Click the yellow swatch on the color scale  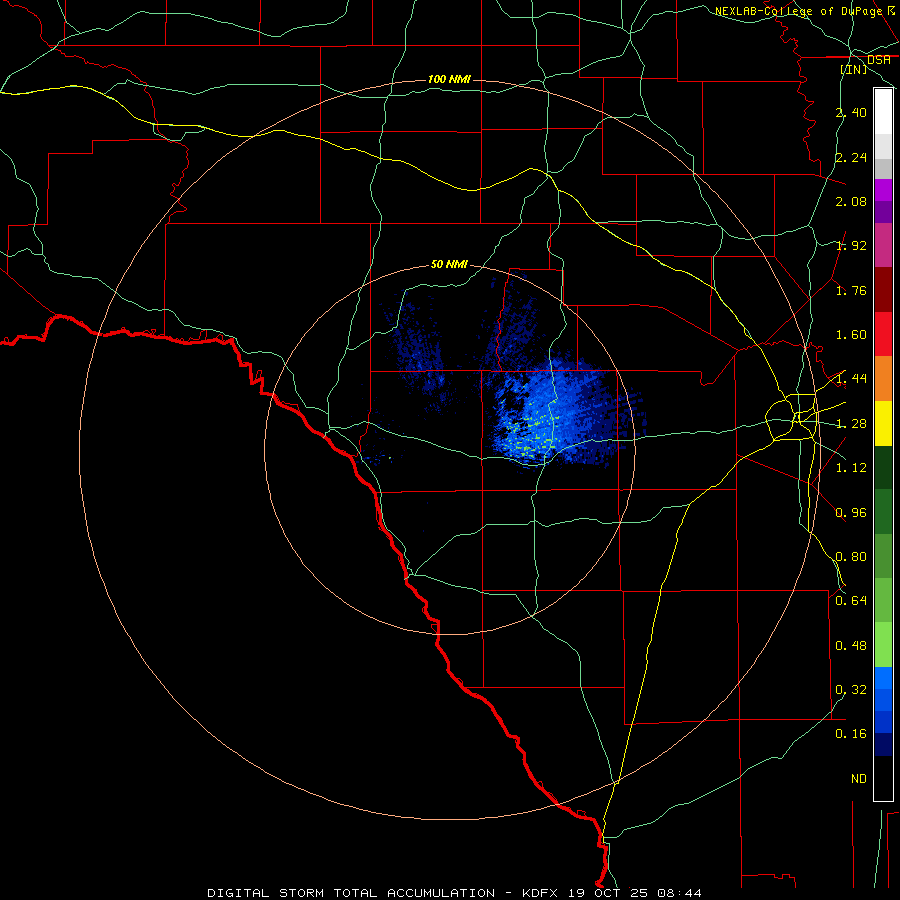pyautogui.click(x=883, y=423)
